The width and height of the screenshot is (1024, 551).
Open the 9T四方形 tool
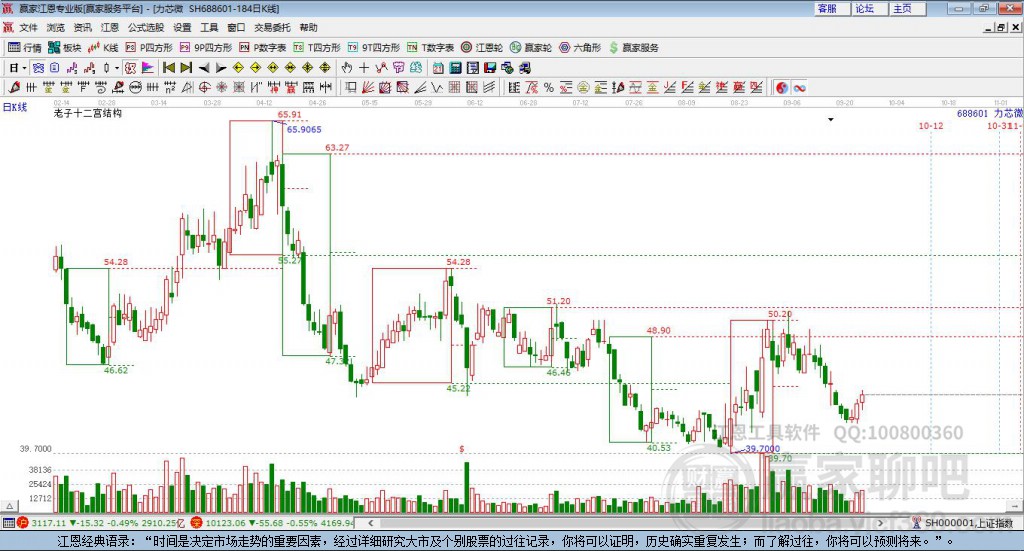tap(374, 48)
